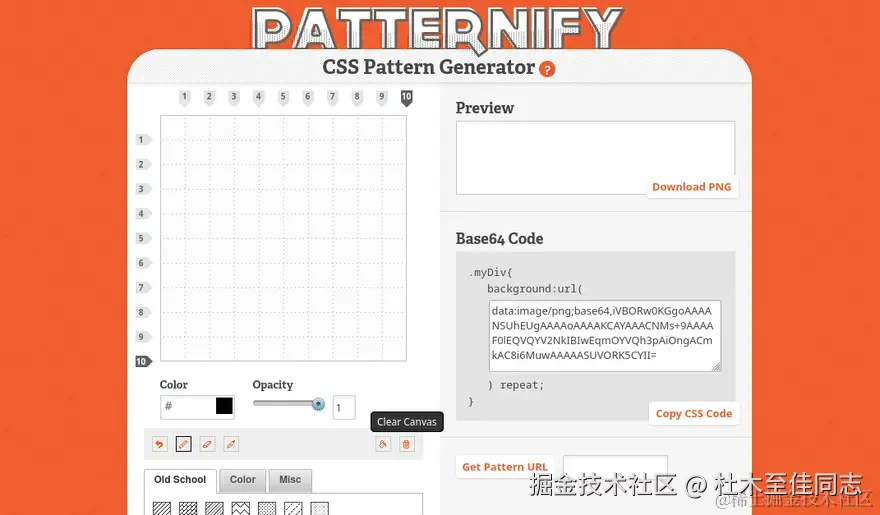This screenshot has width=880, height=515.
Task: Click the Opacity slider handle
Action: [318, 403]
